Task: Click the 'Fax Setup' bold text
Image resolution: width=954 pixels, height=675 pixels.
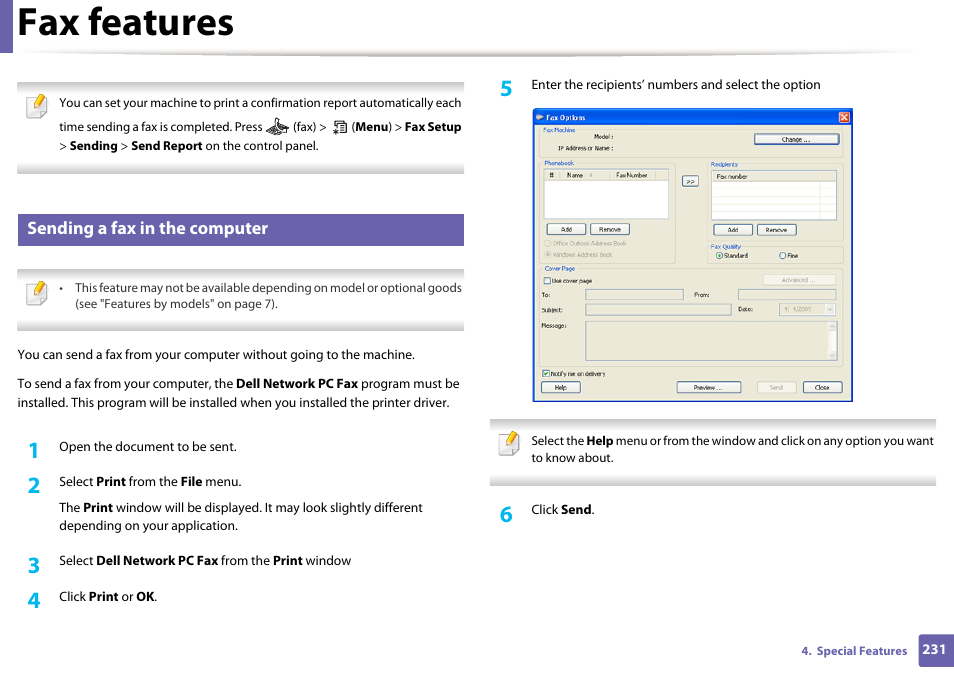Action: tap(433, 127)
